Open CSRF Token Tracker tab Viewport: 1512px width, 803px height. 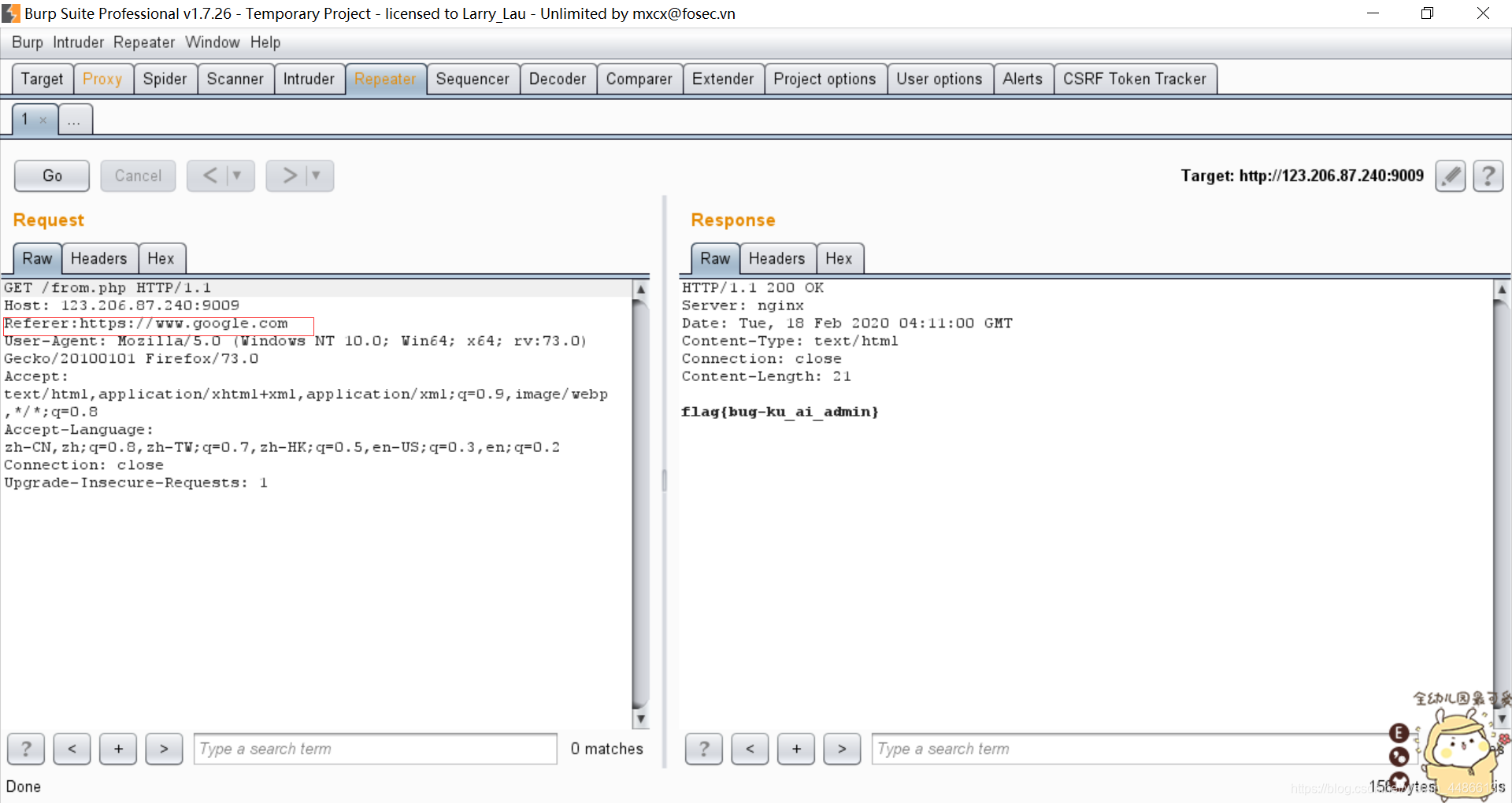[1135, 79]
